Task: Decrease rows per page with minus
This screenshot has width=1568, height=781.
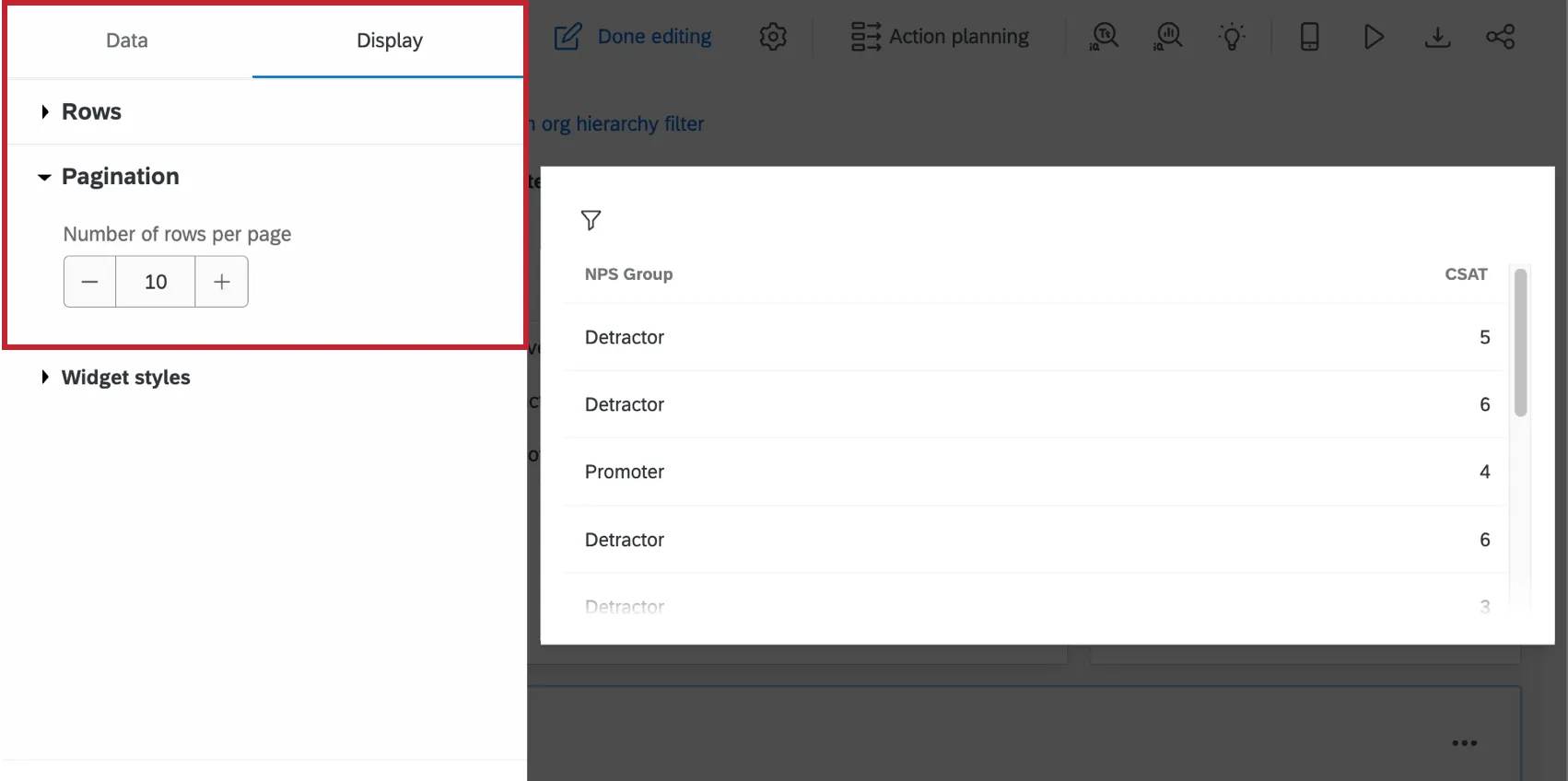Action: point(89,282)
